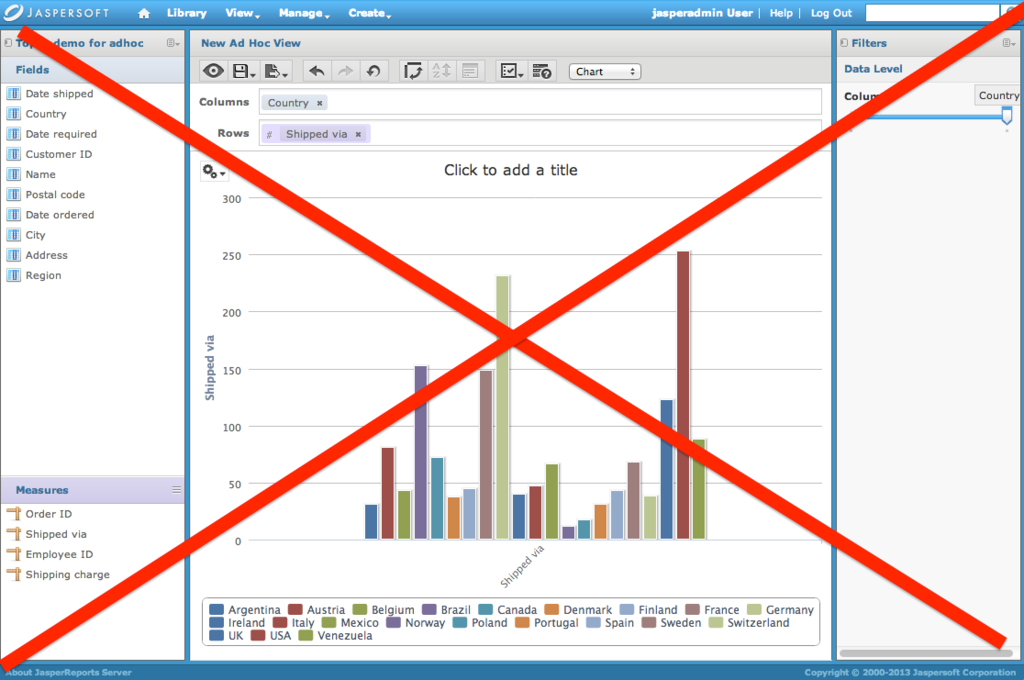Click the 'Click to add a title' text
1024x680 pixels.
[511, 170]
